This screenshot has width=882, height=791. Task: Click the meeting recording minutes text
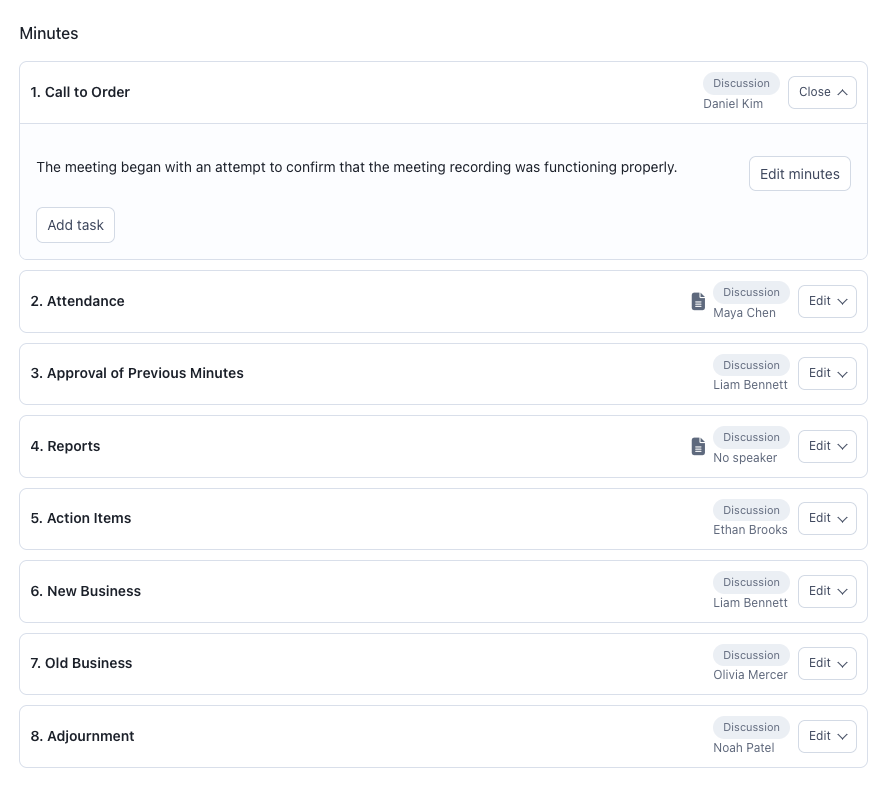tap(357, 168)
